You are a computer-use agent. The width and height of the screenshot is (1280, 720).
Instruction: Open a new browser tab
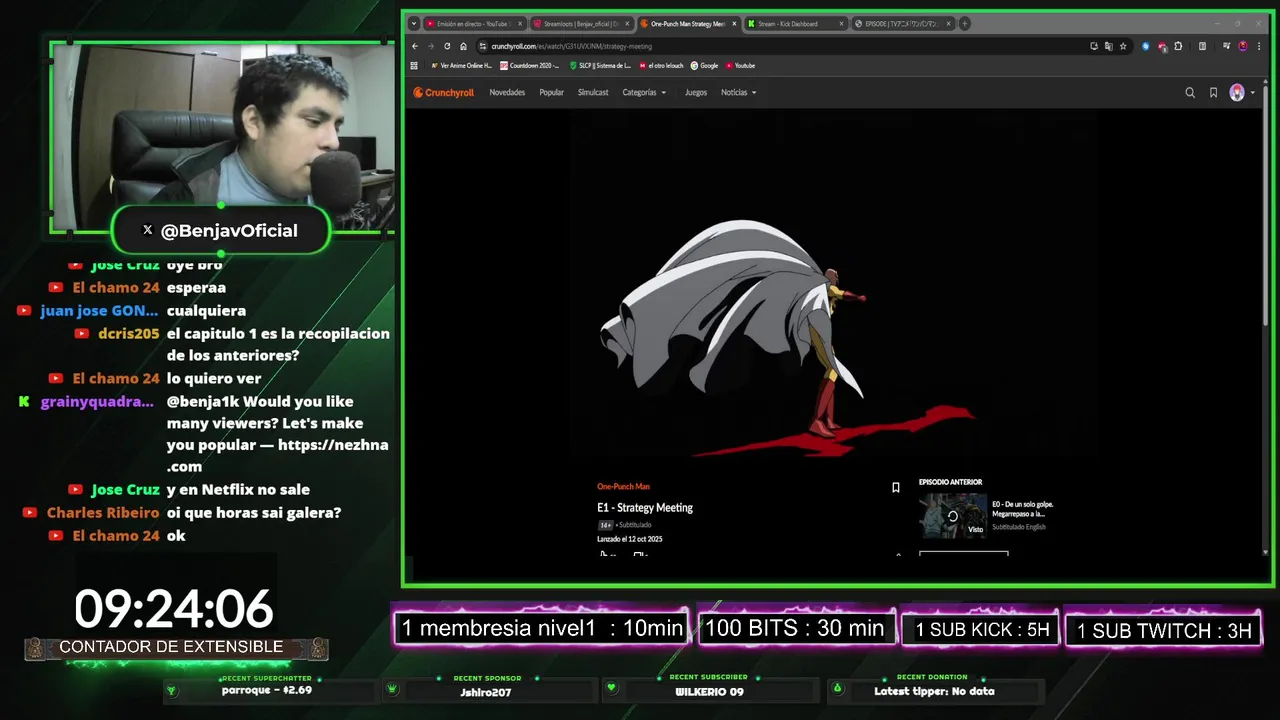964,24
